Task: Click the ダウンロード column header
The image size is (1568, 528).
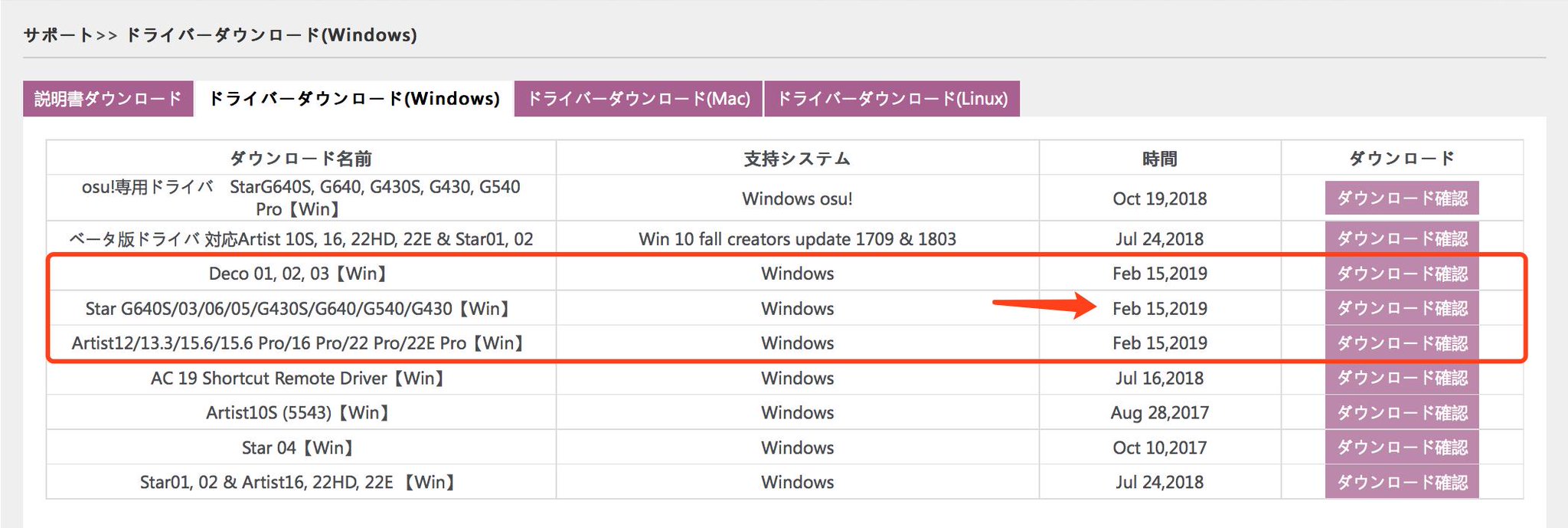Action: [x=1402, y=159]
